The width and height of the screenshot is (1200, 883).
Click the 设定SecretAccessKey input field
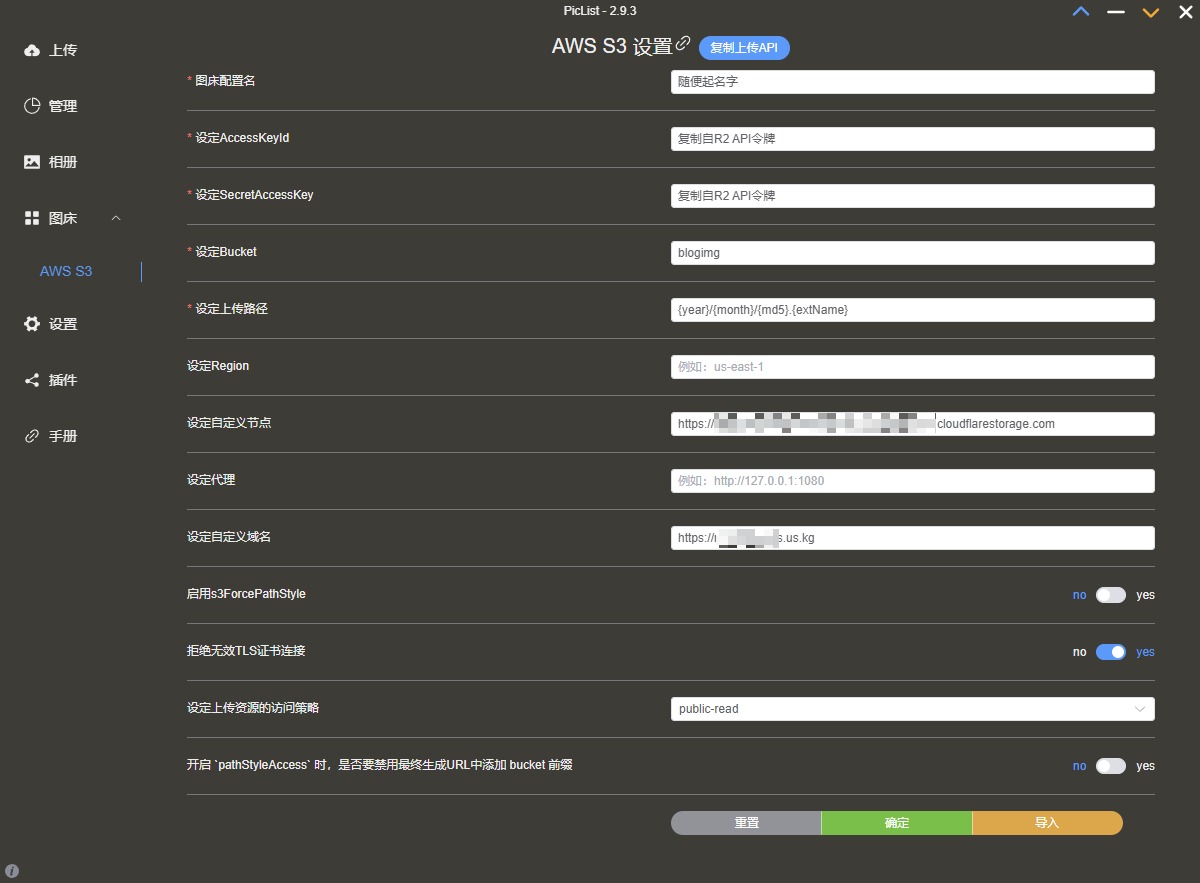[913, 196]
